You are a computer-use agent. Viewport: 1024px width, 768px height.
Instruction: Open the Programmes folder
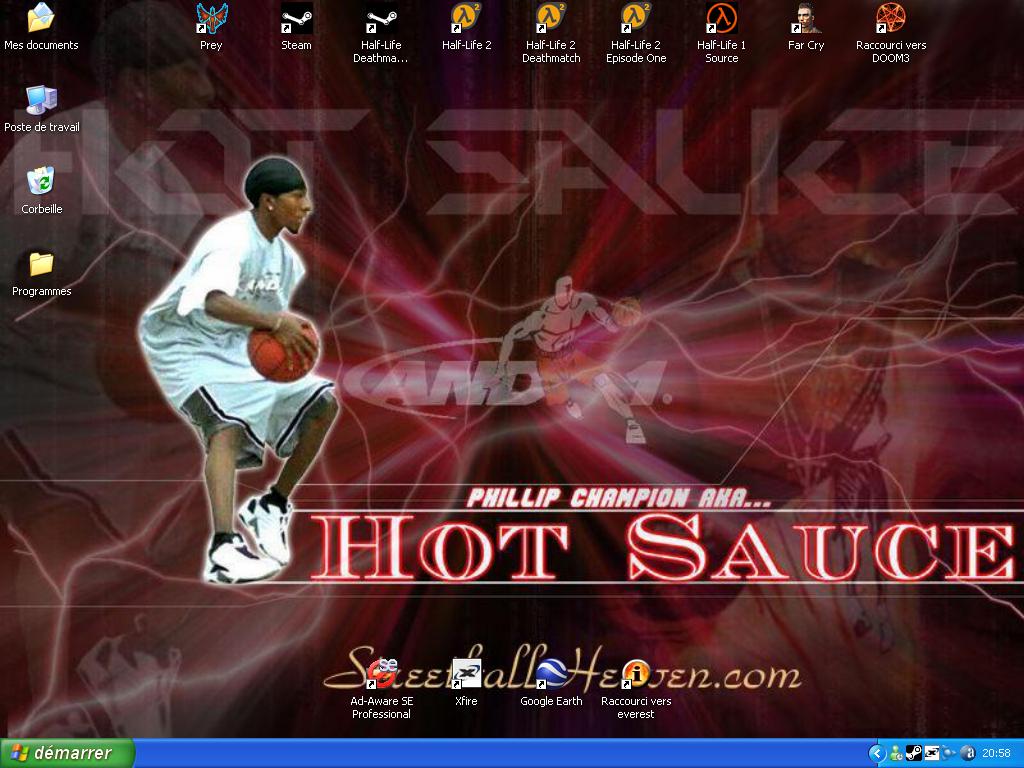[40, 268]
